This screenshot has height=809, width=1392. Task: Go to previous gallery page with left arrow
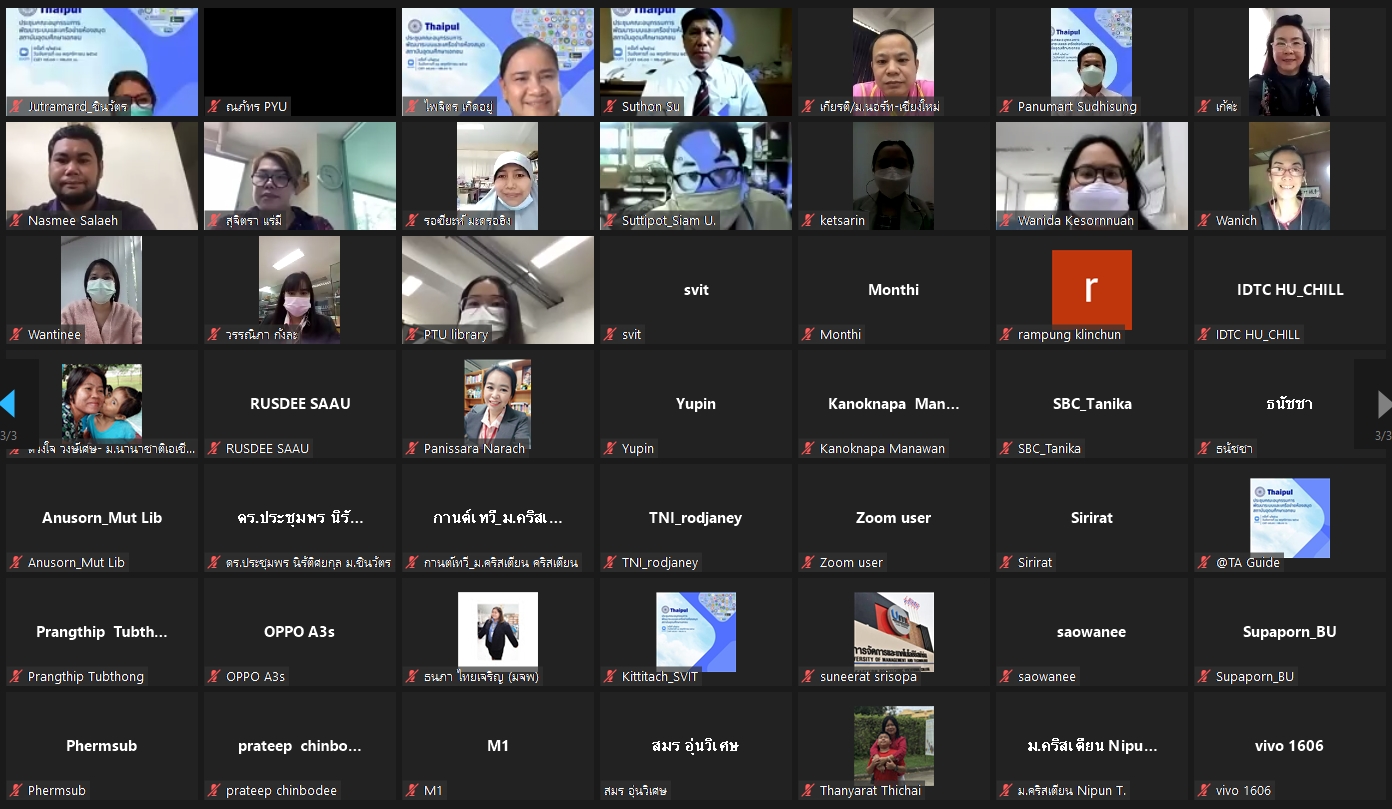8,404
